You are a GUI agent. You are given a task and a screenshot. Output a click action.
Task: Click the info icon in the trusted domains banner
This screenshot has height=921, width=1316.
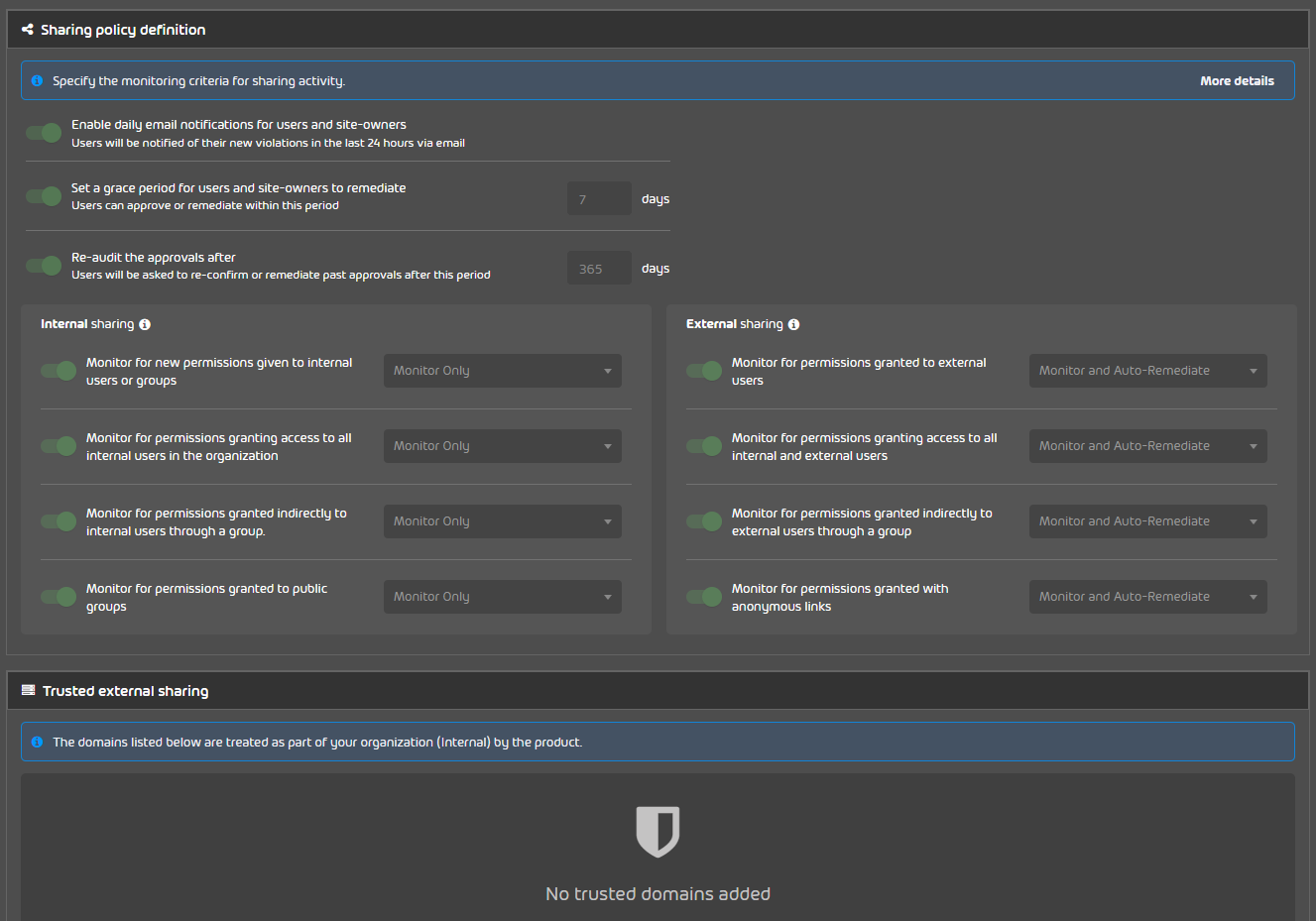coord(37,741)
